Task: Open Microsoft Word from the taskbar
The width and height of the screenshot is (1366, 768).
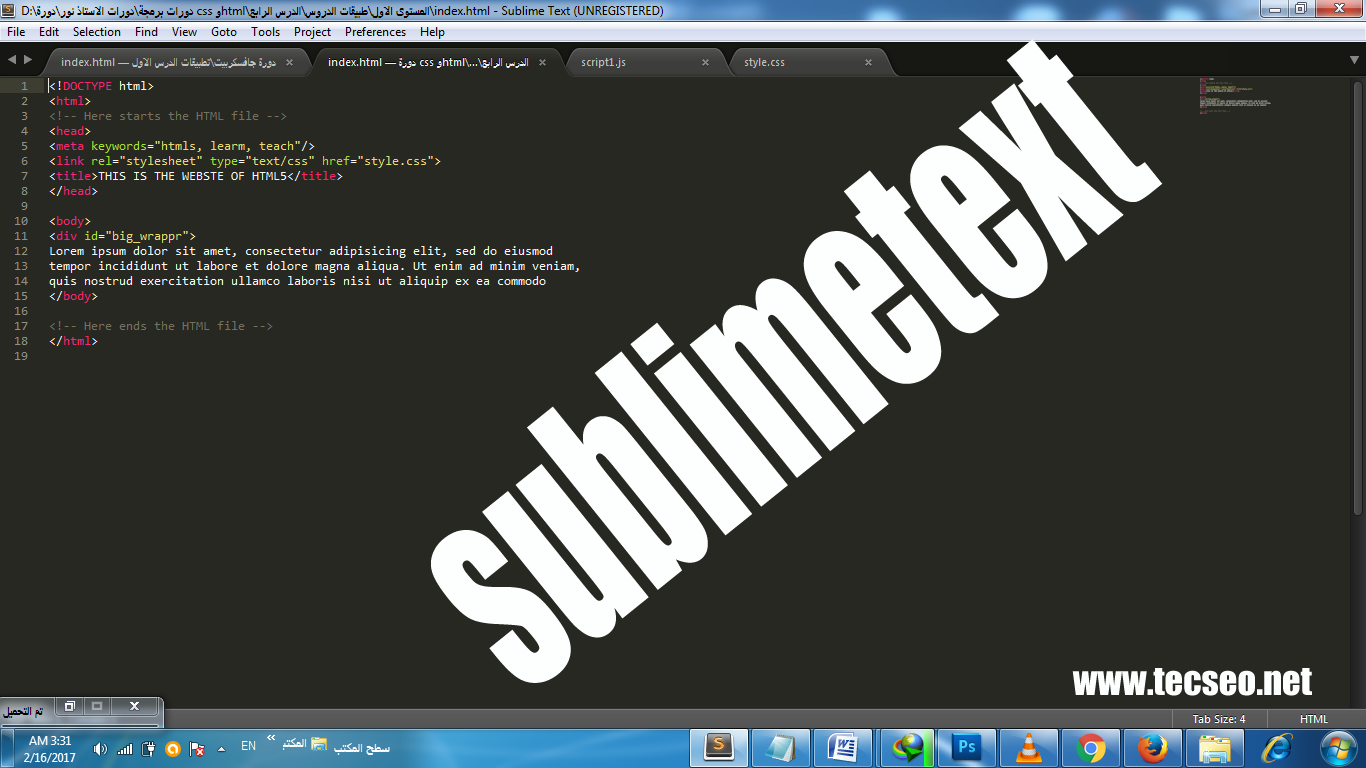Action: click(x=843, y=747)
